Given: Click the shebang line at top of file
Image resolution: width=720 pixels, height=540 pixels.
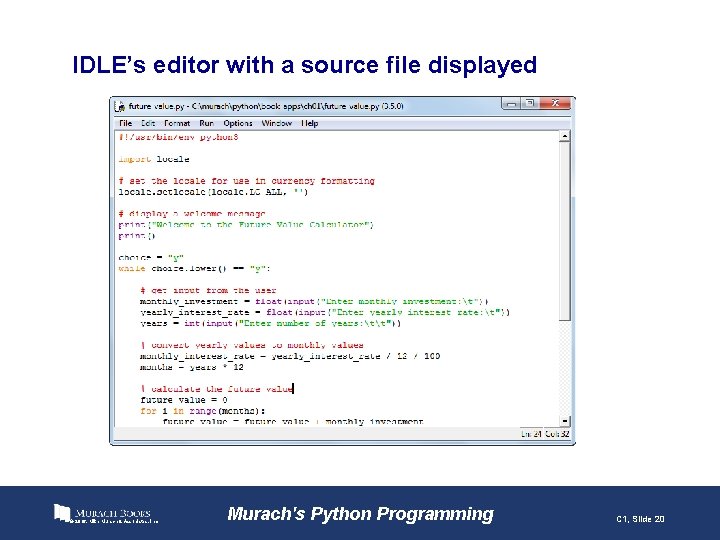Looking at the screenshot, I should click(x=178, y=137).
